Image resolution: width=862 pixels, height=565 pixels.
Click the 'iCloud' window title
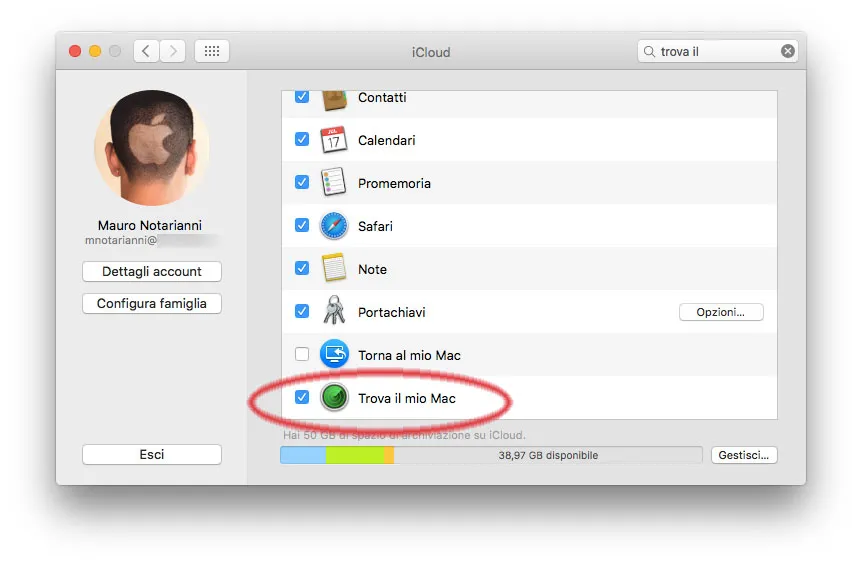click(431, 52)
